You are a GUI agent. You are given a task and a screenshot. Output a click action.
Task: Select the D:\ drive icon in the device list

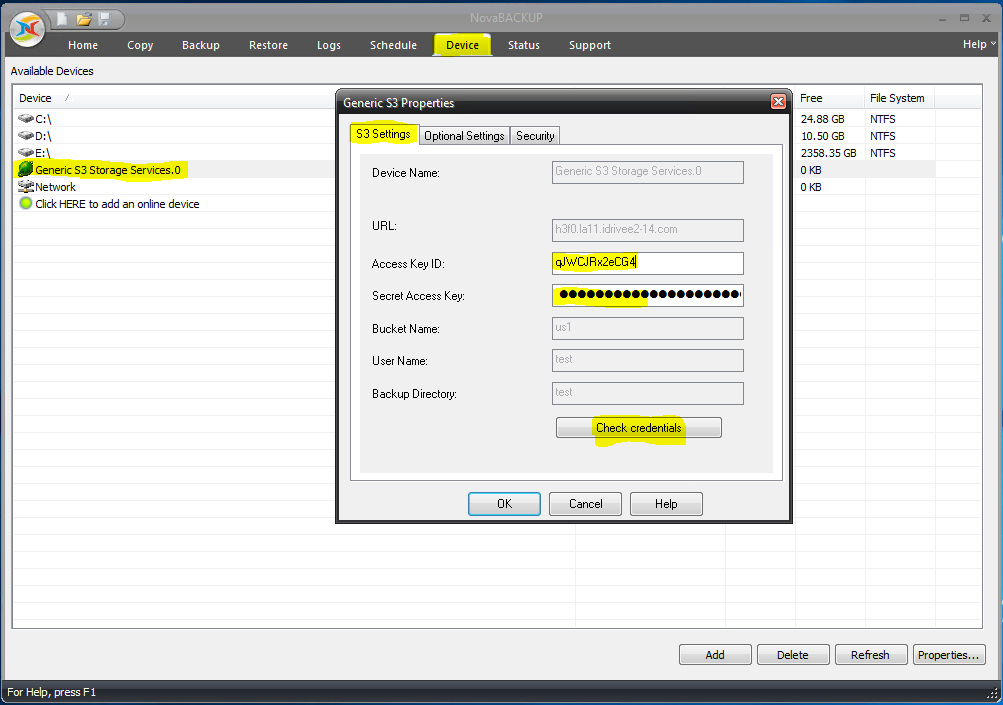point(26,136)
